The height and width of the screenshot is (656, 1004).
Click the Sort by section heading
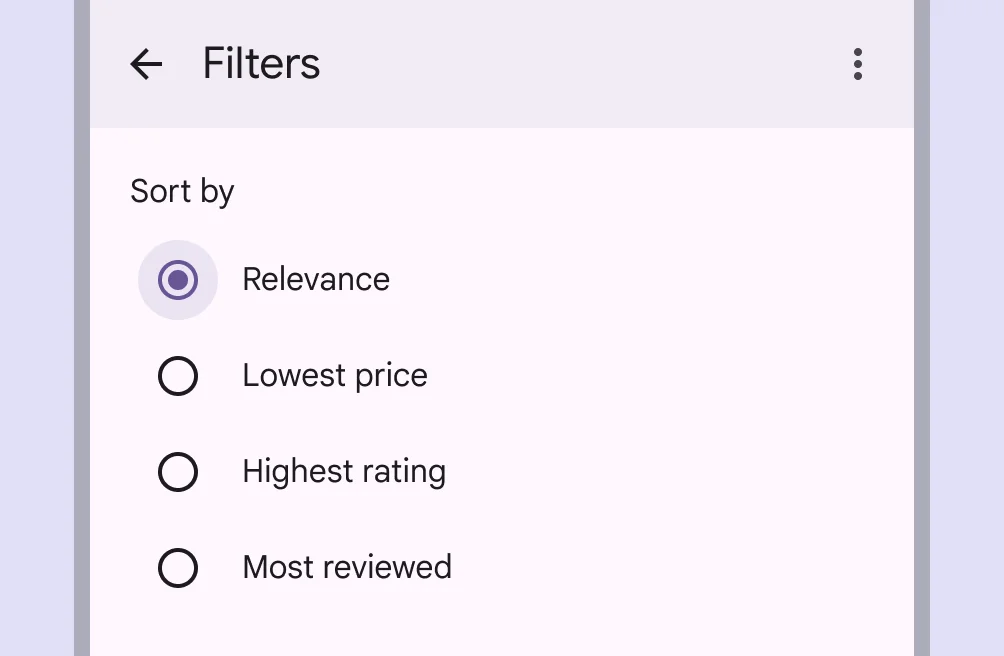click(182, 191)
